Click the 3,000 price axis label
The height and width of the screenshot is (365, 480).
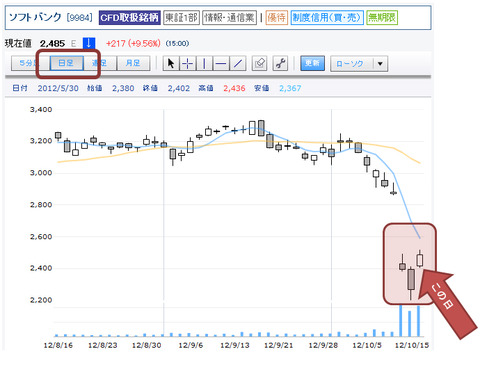coord(41,173)
